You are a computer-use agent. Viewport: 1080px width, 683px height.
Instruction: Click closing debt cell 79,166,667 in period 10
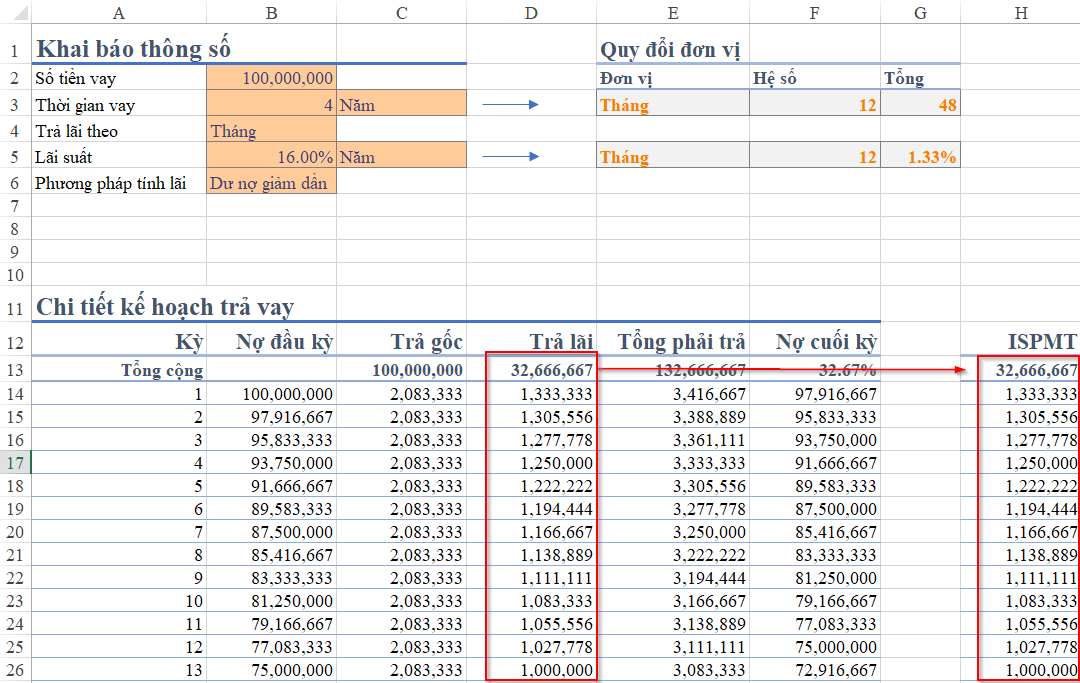815,600
